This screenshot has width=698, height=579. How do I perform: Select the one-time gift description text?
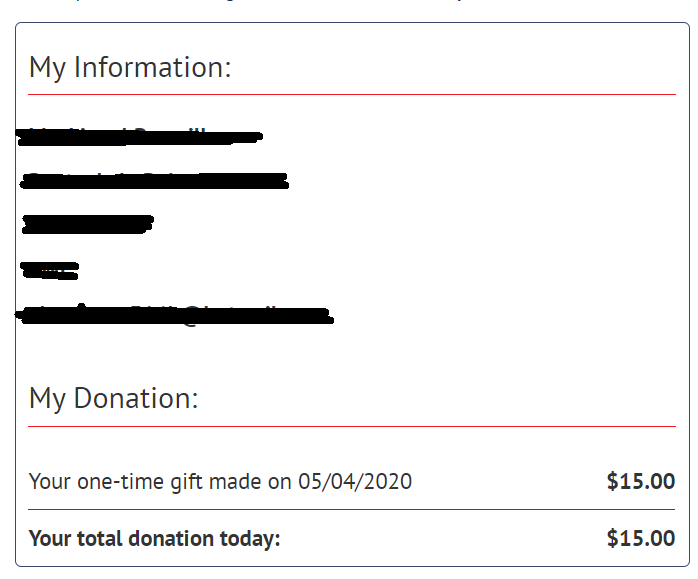click(220, 482)
